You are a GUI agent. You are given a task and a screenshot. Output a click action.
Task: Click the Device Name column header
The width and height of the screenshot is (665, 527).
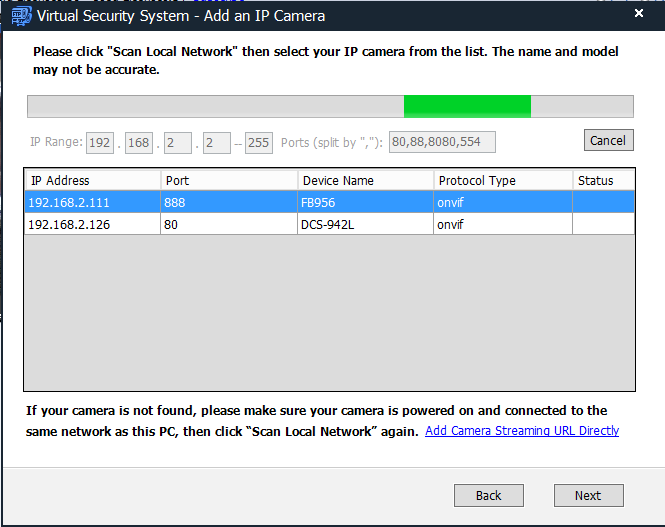click(366, 180)
